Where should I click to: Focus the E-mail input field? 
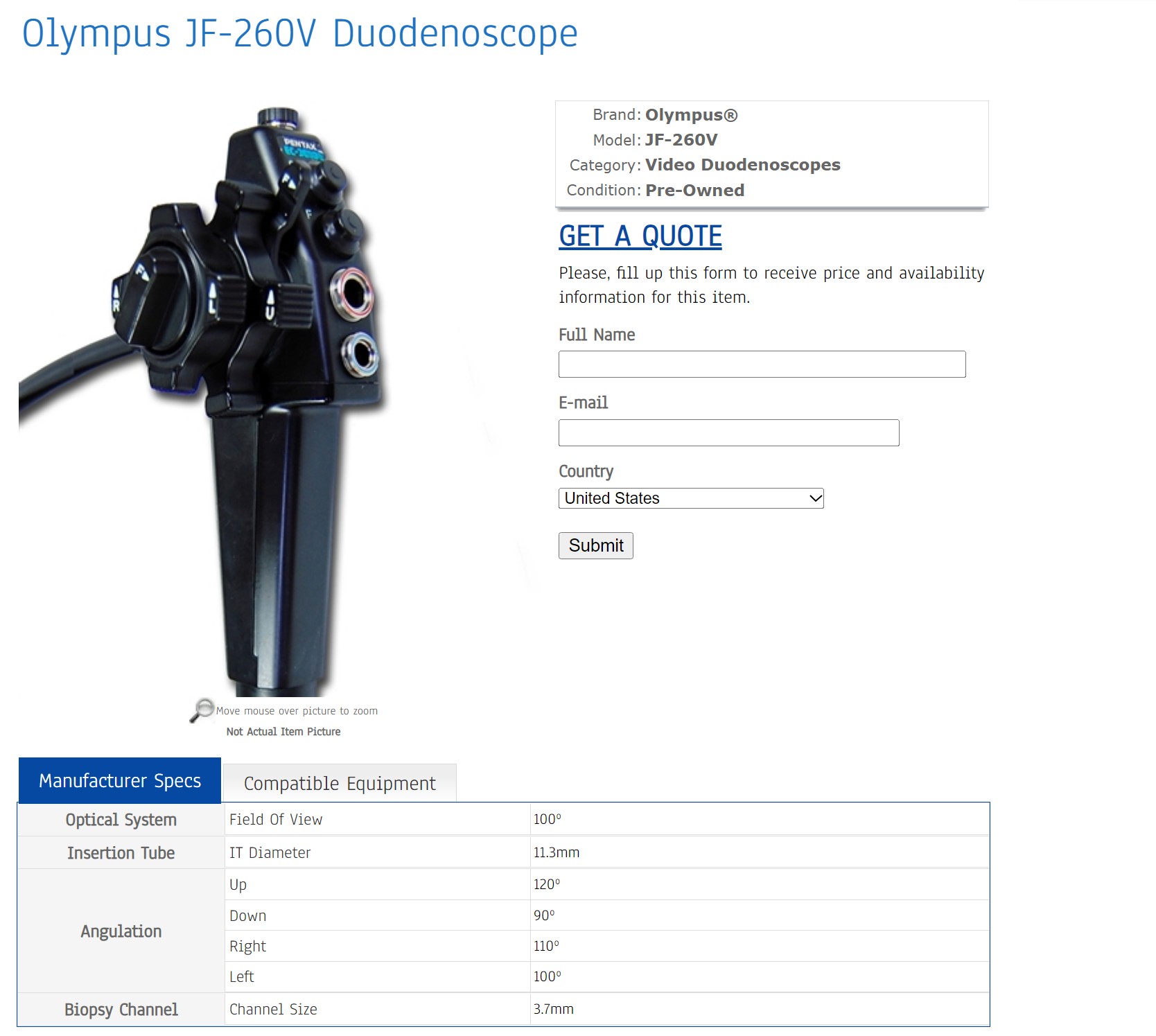[728, 432]
